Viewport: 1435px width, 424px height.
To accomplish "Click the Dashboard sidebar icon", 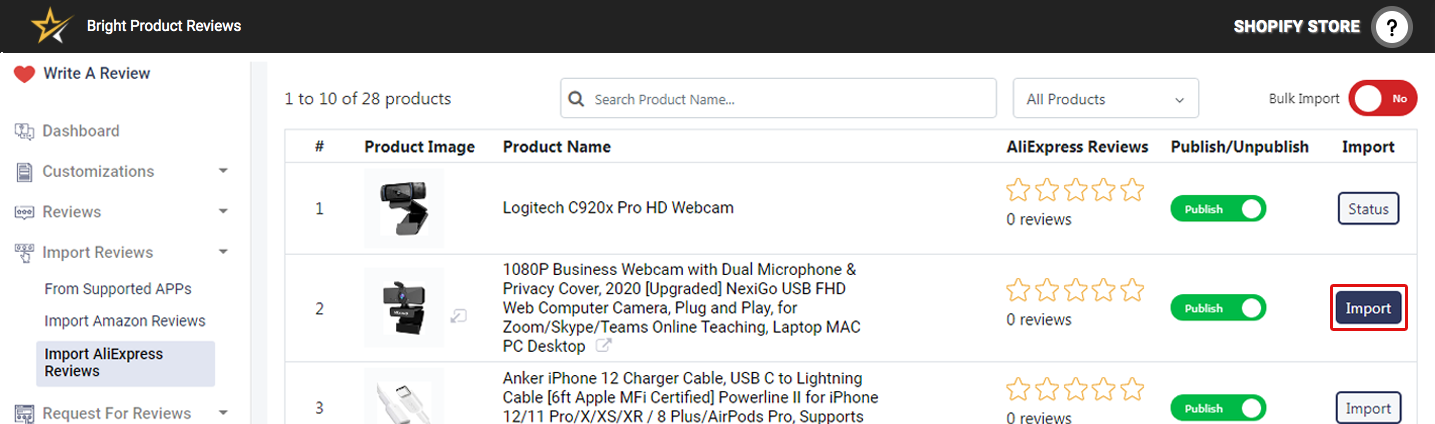I will tap(24, 132).
